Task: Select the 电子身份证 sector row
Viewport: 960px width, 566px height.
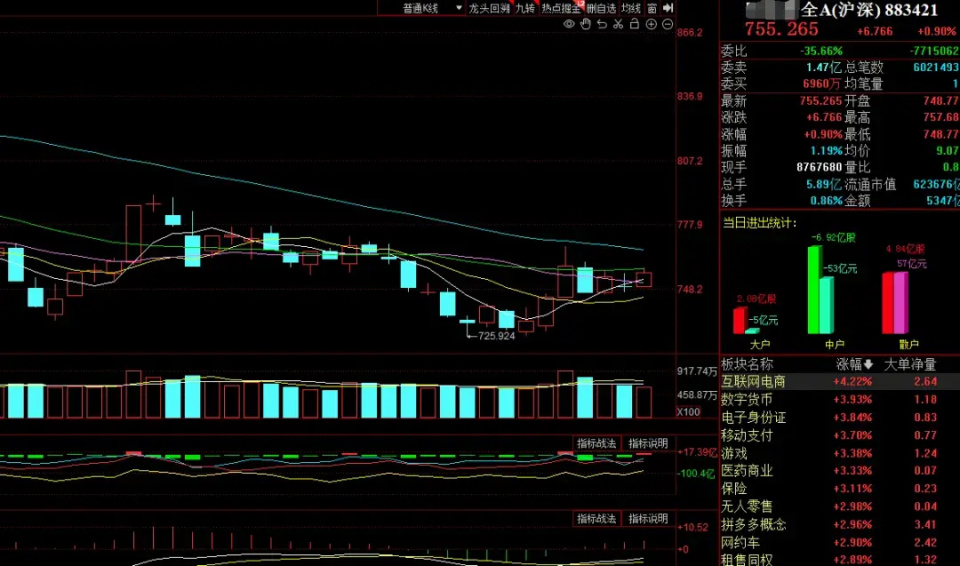Action: coord(840,418)
